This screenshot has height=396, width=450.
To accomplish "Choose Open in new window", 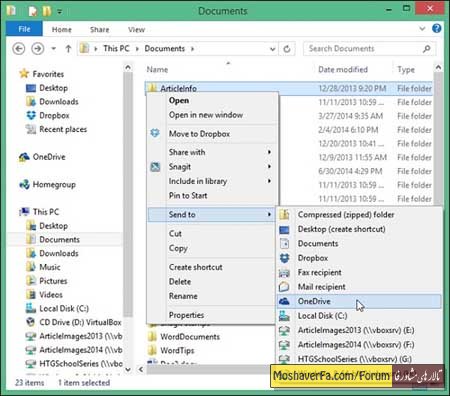I will [x=213, y=115].
